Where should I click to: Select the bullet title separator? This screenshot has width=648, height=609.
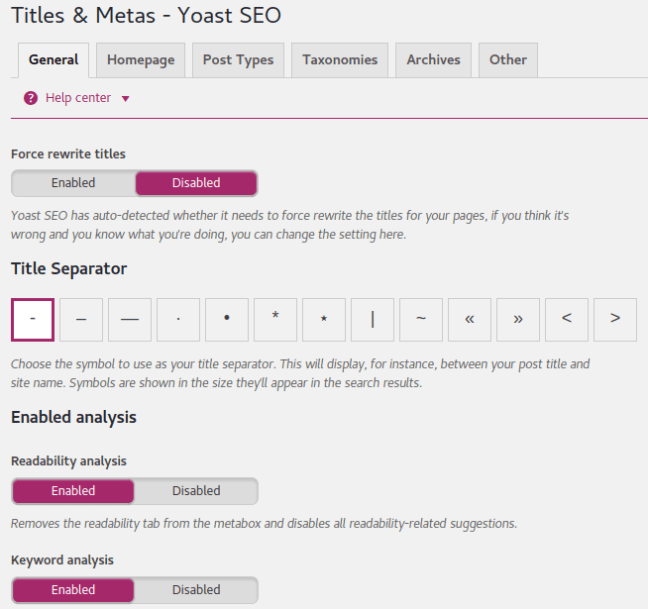[227, 320]
